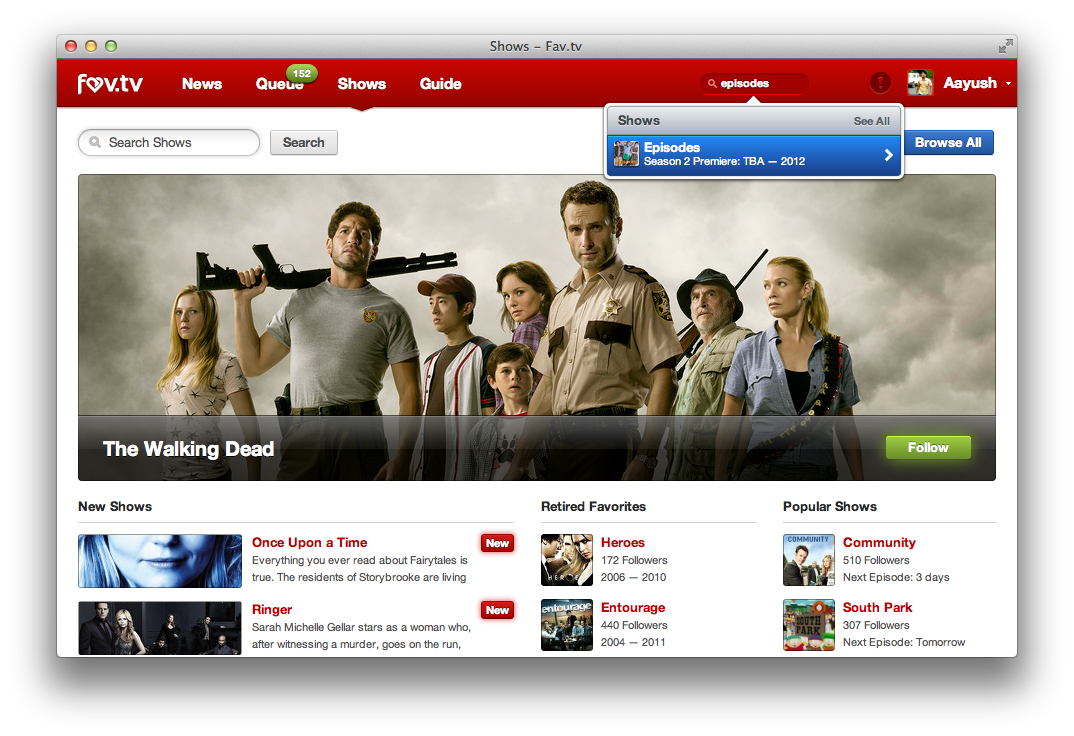Click '172 Followers' under Heroes
This screenshot has height=736, width=1074.
click(634, 560)
